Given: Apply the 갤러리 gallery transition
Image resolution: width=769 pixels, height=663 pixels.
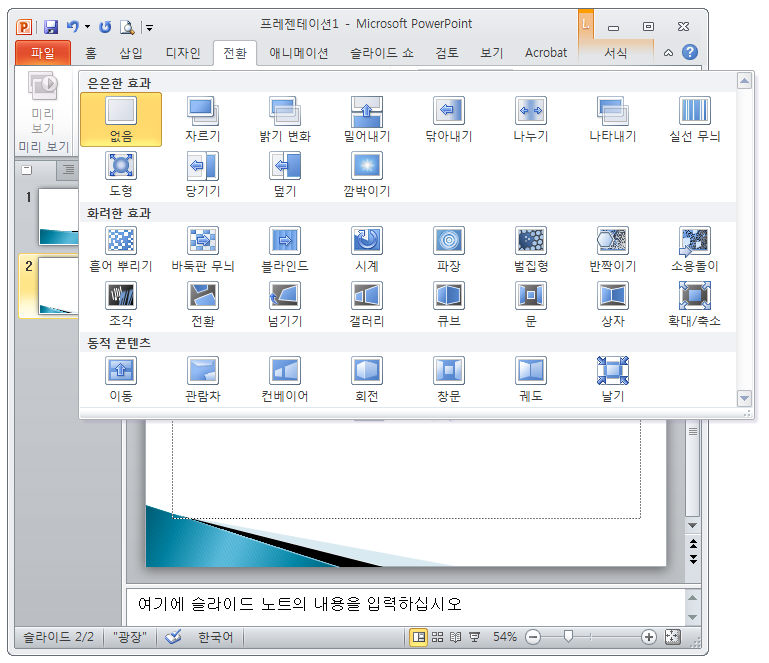Looking at the screenshot, I should (367, 305).
